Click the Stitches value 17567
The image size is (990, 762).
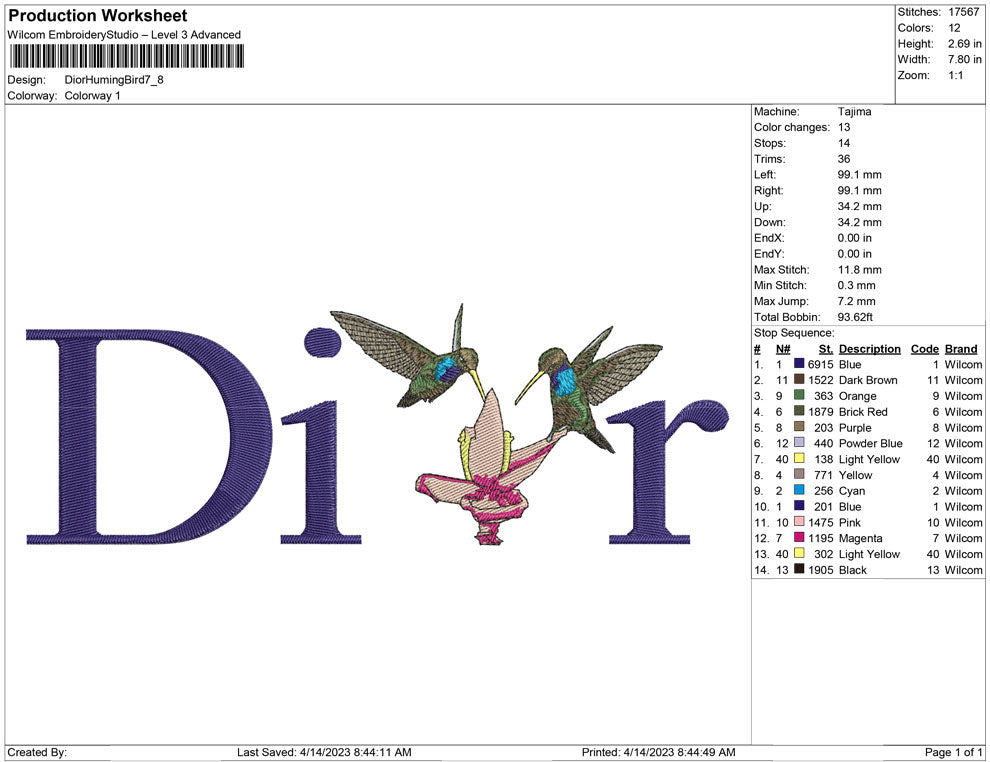click(963, 12)
